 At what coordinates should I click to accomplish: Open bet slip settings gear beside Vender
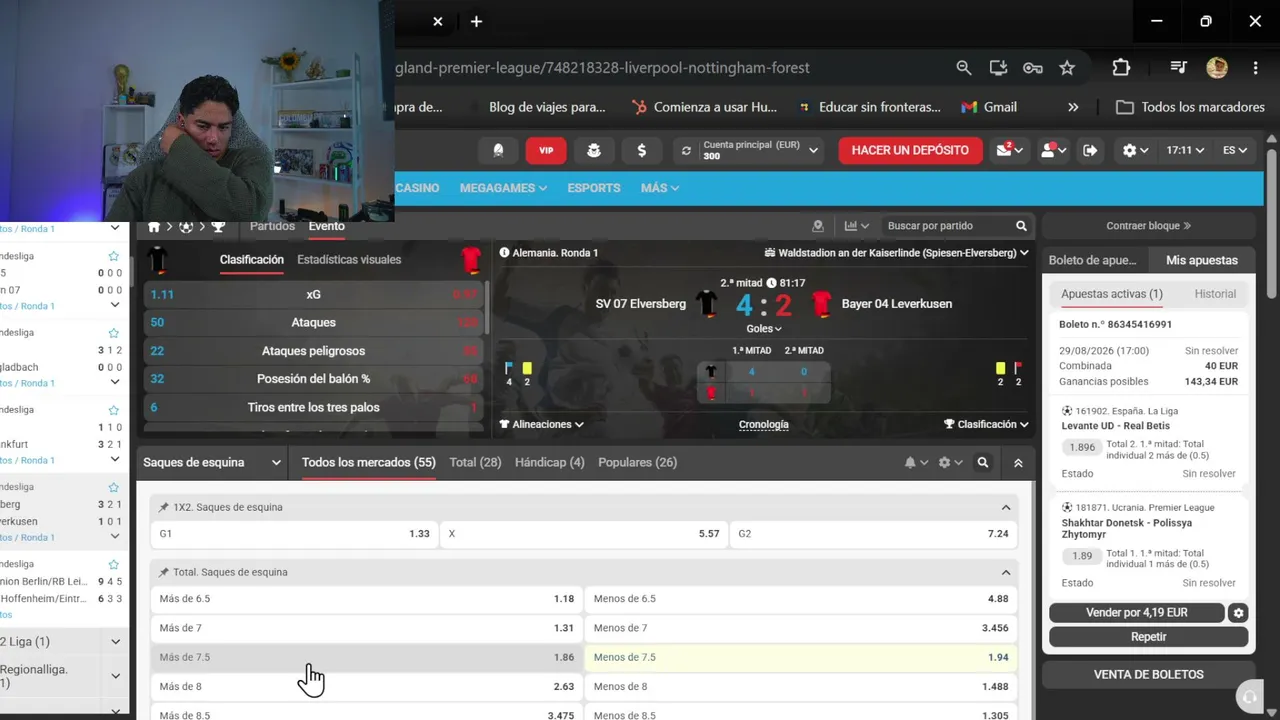coord(1239,613)
